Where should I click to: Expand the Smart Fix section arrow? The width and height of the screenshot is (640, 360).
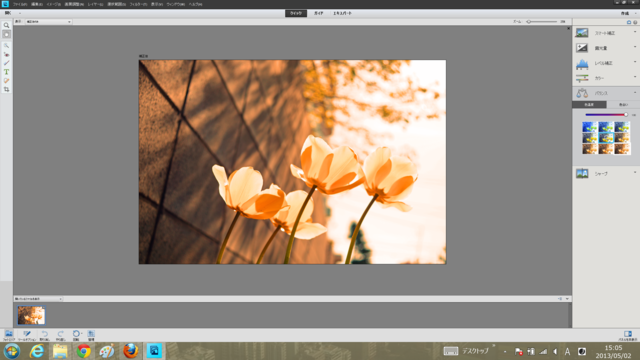635,32
